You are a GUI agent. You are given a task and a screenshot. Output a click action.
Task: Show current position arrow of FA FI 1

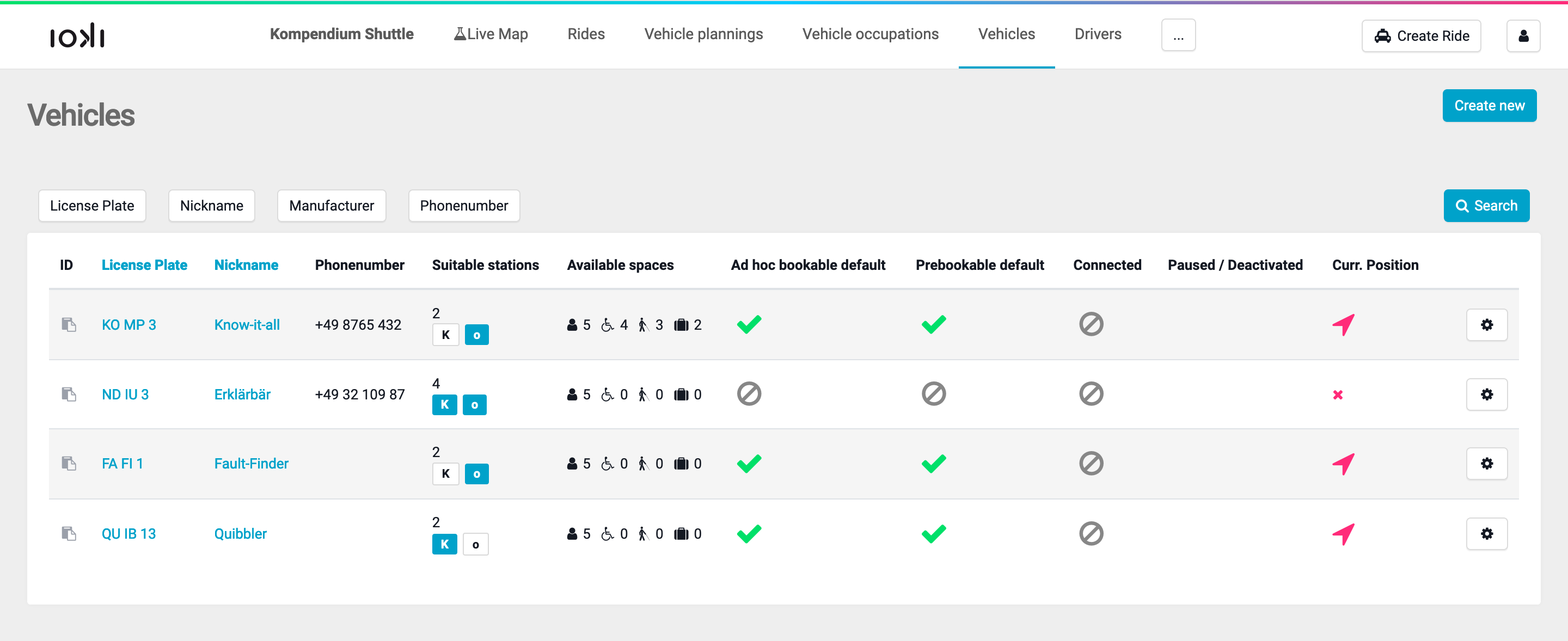1343,464
